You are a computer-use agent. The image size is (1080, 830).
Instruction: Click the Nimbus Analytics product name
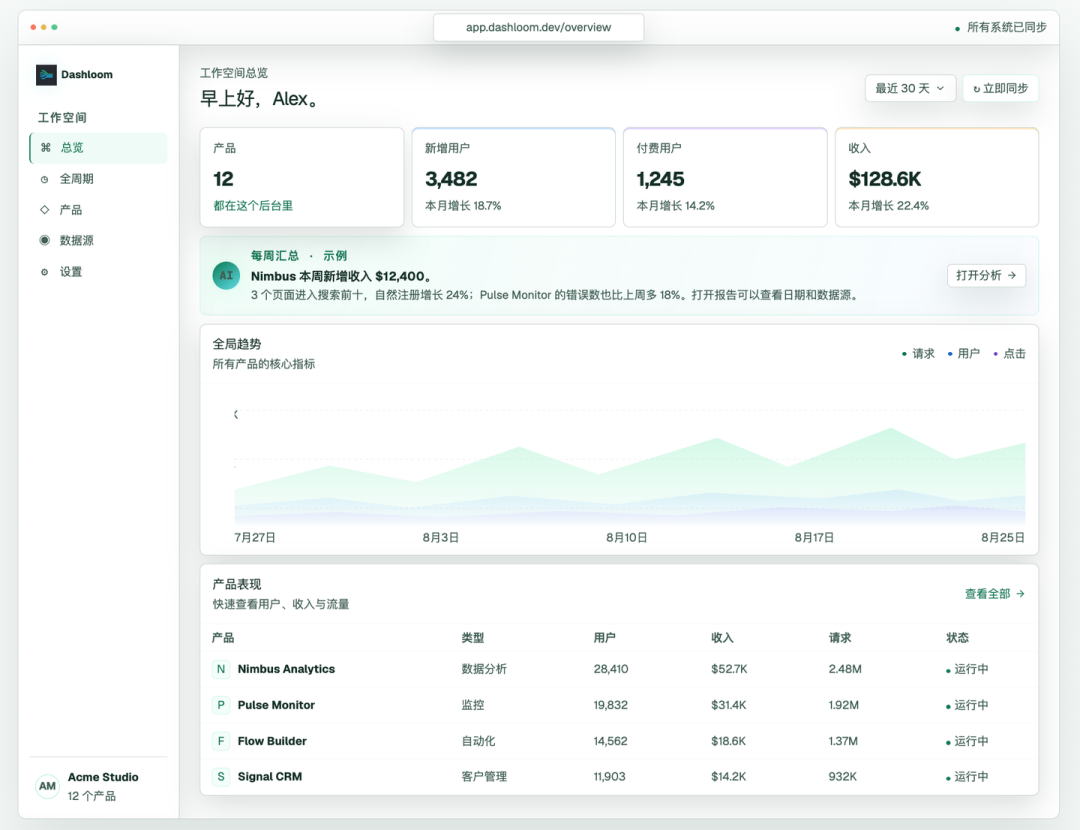click(x=287, y=669)
